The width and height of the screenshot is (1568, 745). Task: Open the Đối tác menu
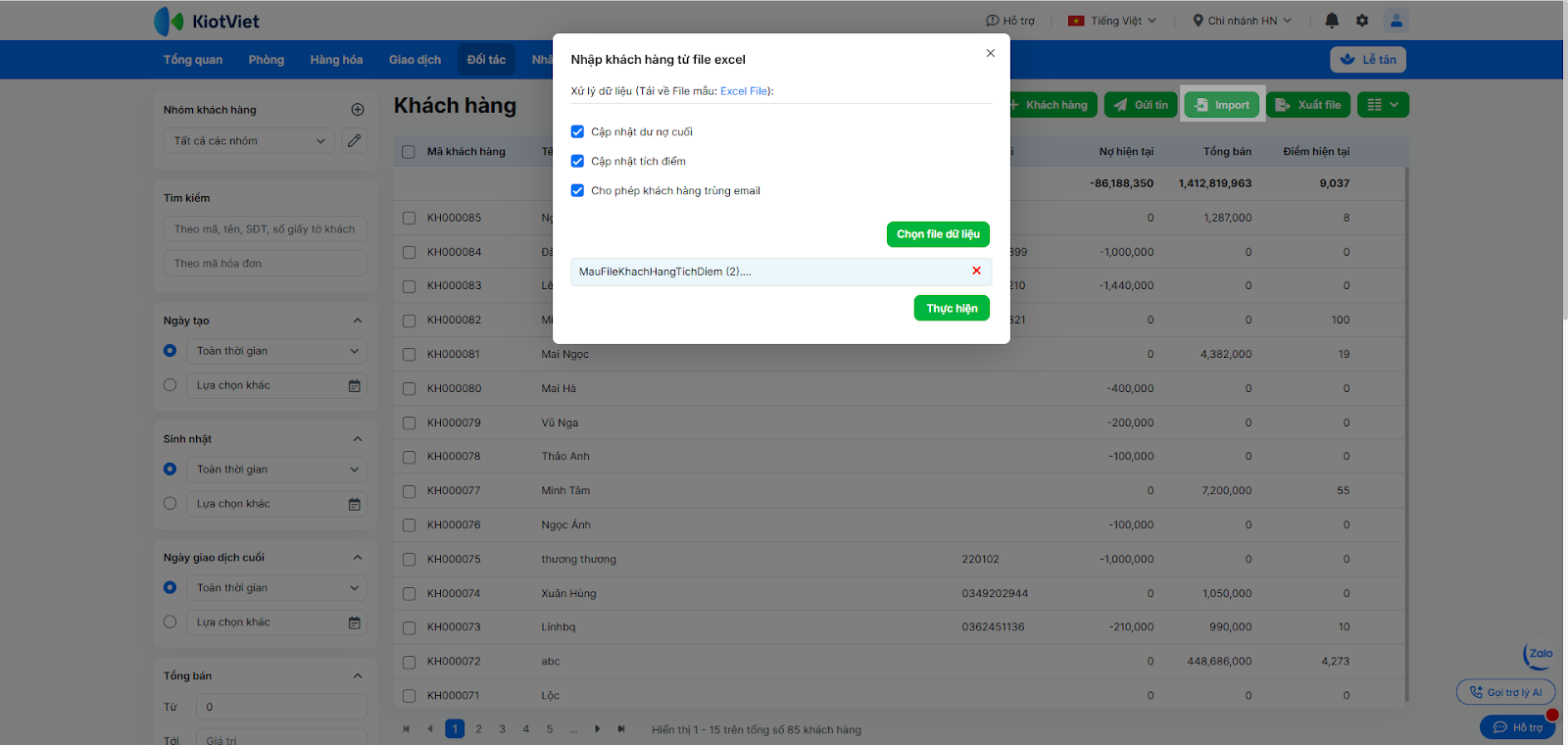click(486, 60)
